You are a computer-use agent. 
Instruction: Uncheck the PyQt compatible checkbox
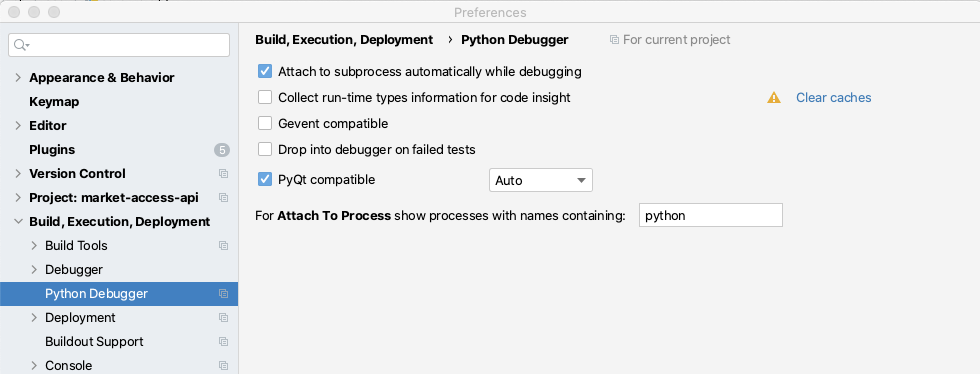(x=265, y=179)
